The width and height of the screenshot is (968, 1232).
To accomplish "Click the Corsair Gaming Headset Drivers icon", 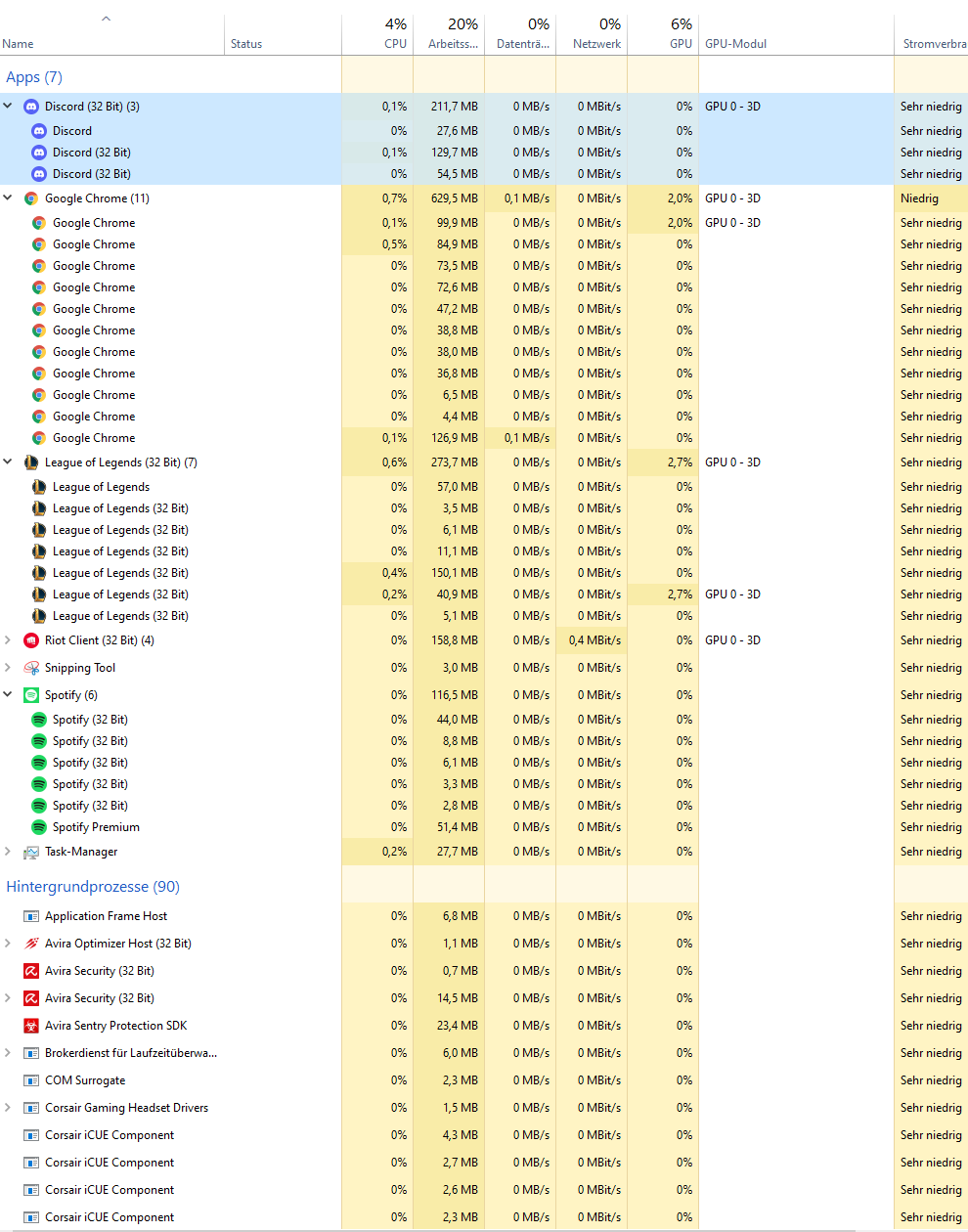I will coord(31,1108).
